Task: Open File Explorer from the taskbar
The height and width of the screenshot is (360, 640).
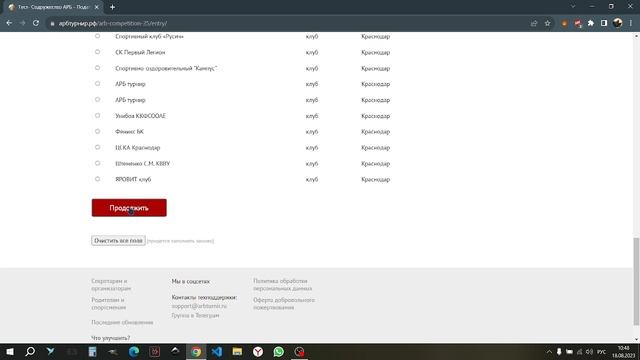Action: pyautogui.click(x=237, y=351)
